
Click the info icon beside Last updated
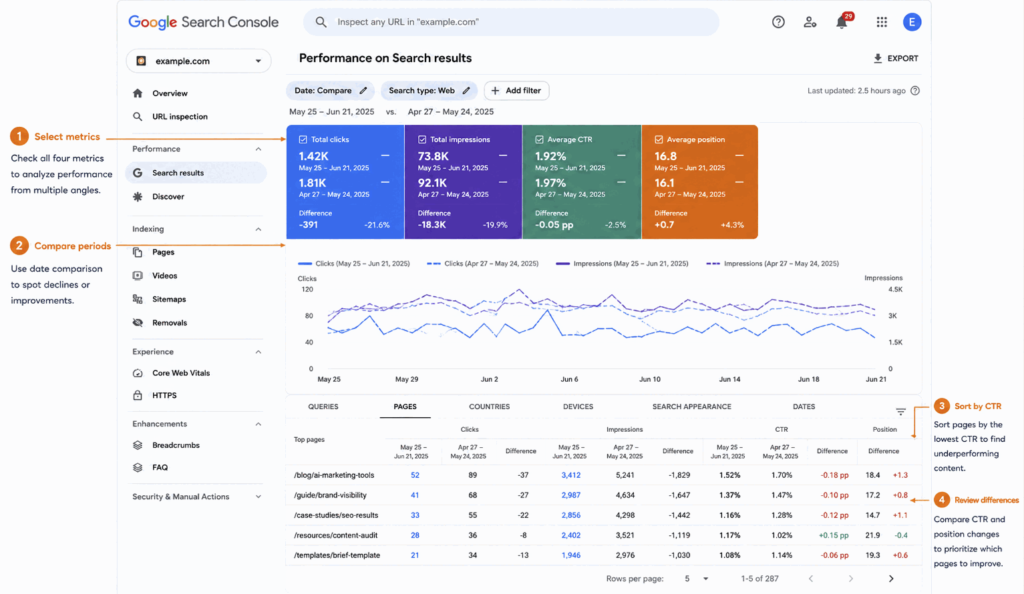[915, 91]
